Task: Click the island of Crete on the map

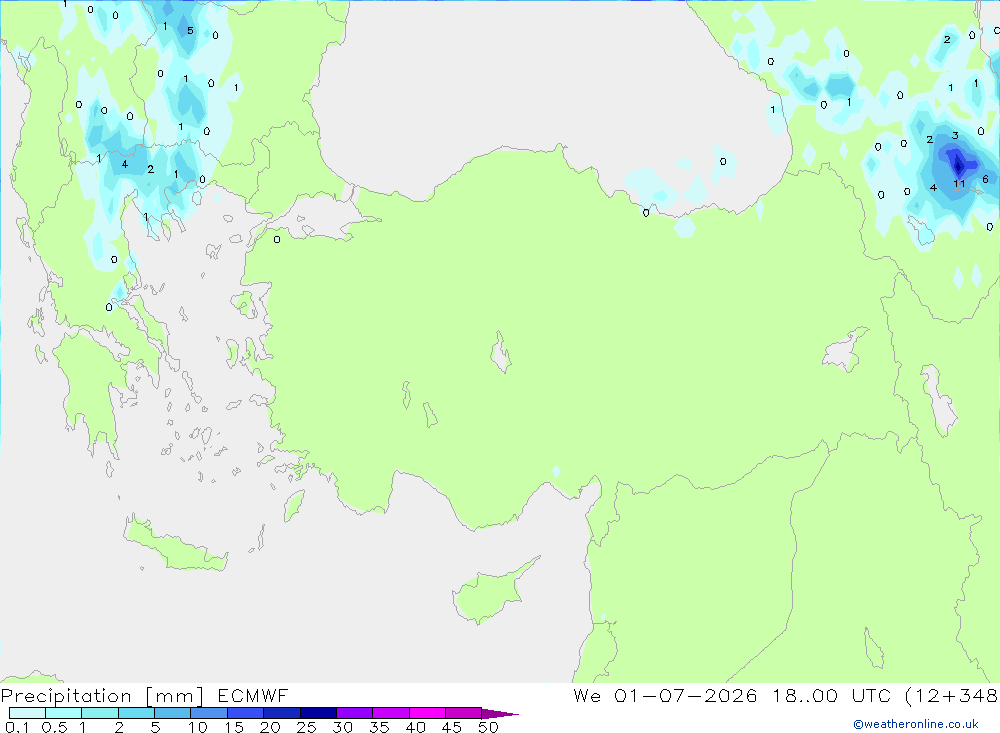Action: [174, 544]
